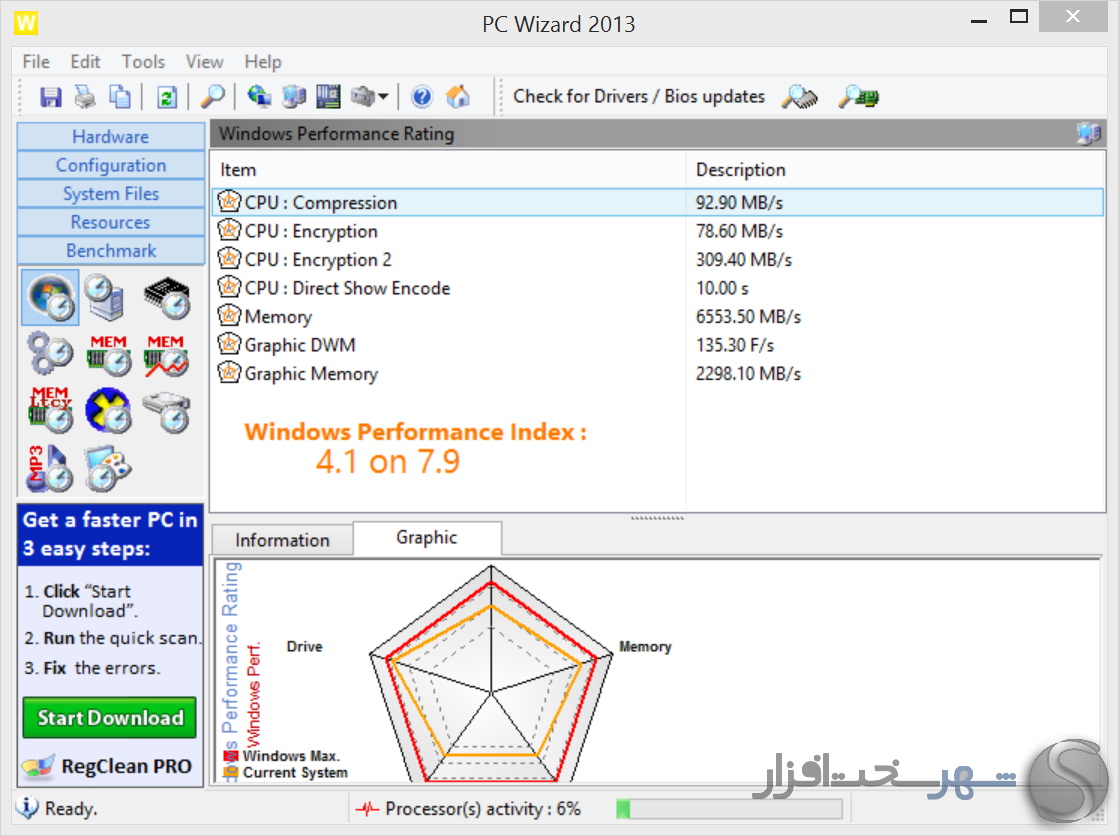The image size is (1119, 836).
Task: Click the Description column header
Action: coord(895,170)
